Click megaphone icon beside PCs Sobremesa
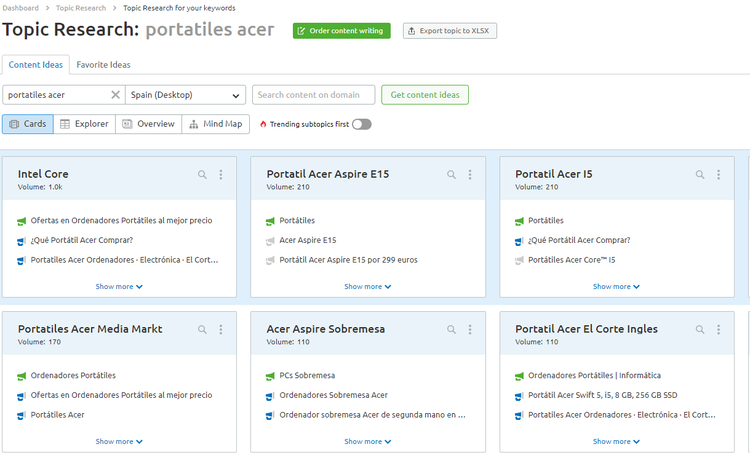This screenshot has width=750, height=463. 270,376
